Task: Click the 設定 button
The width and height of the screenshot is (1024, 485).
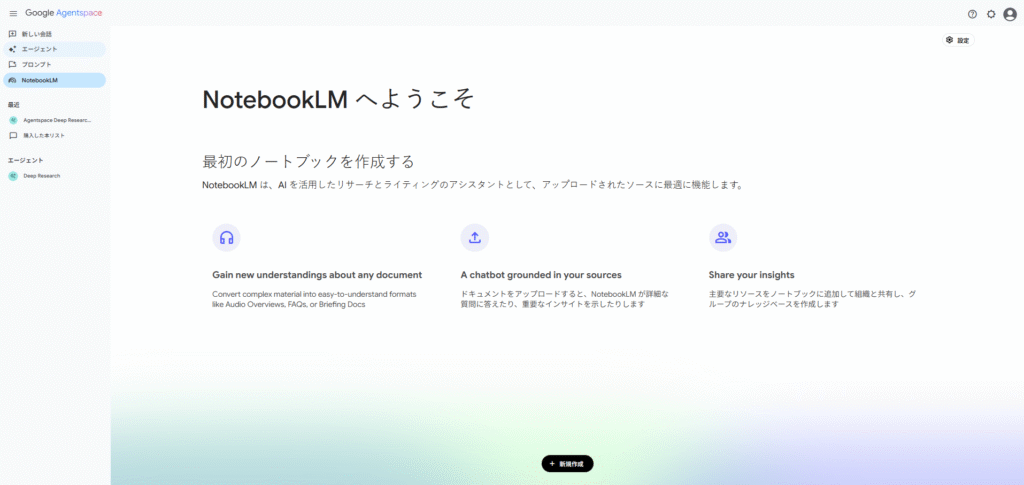Action: tap(958, 40)
